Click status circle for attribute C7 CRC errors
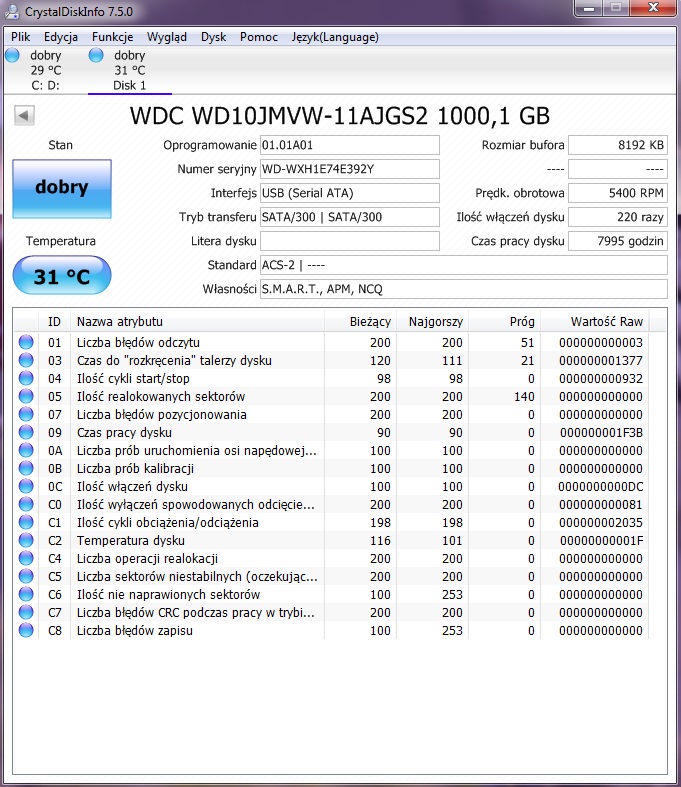 click(x=26, y=612)
